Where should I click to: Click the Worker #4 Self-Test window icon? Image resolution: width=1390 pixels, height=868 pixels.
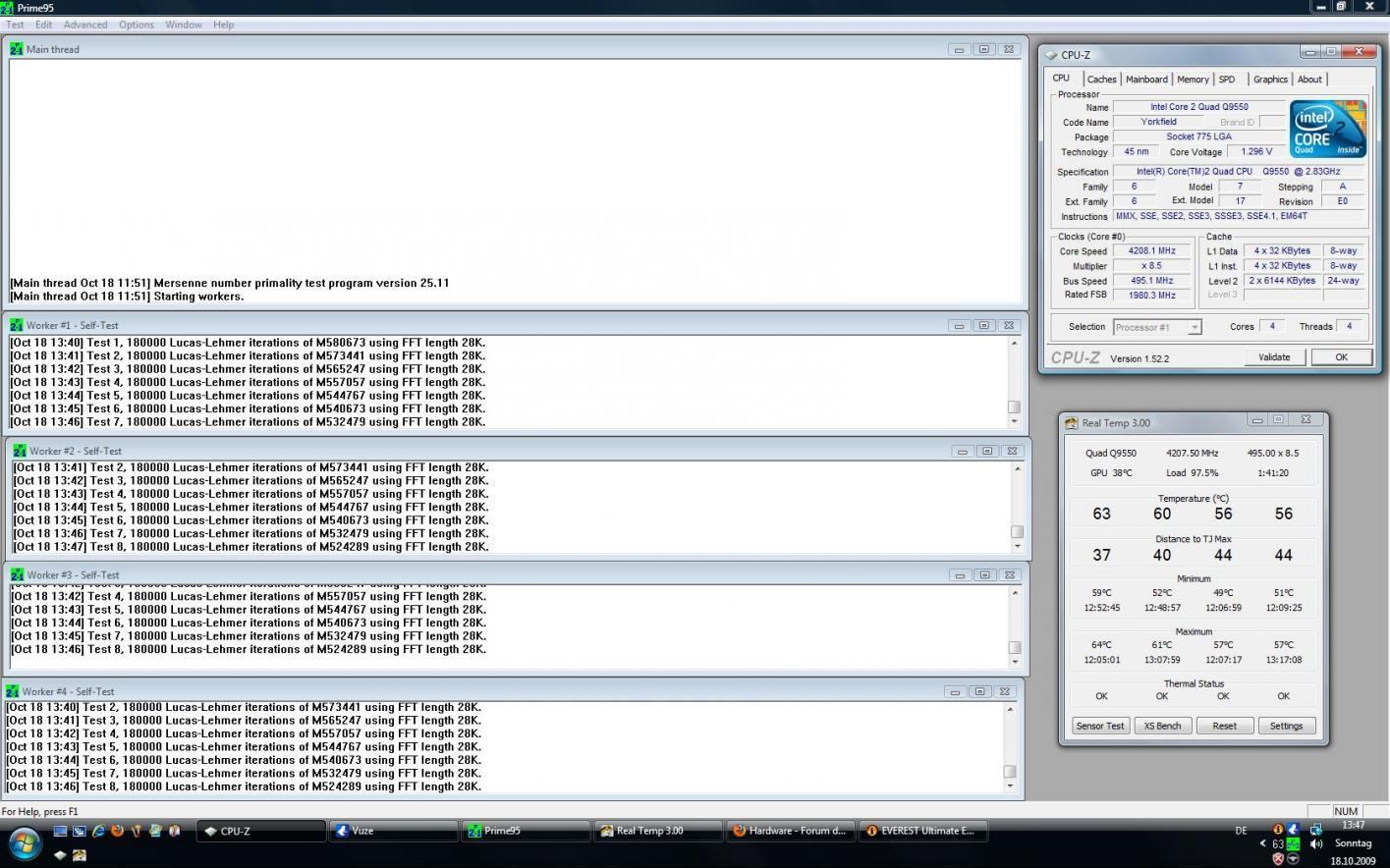click(x=13, y=691)
